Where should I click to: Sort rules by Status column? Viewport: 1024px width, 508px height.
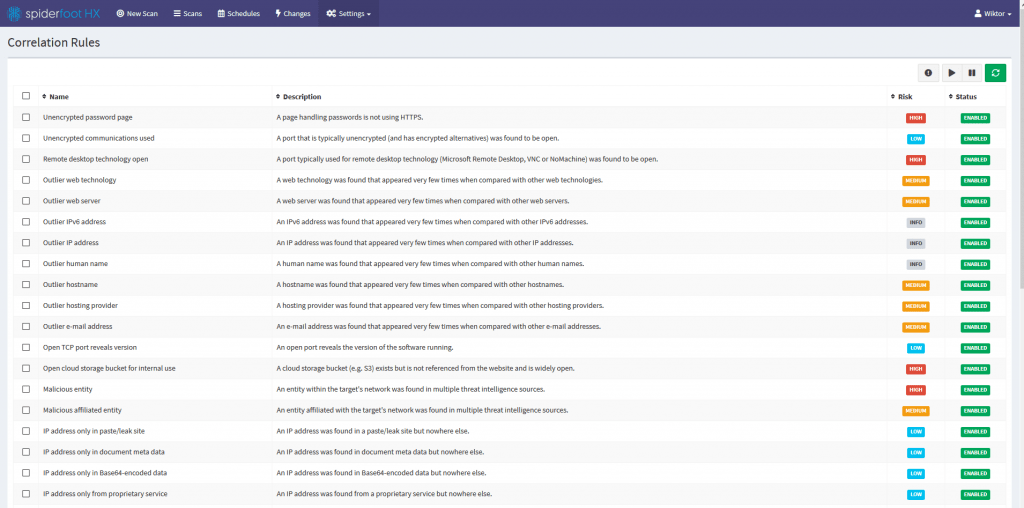pos(965,97)
